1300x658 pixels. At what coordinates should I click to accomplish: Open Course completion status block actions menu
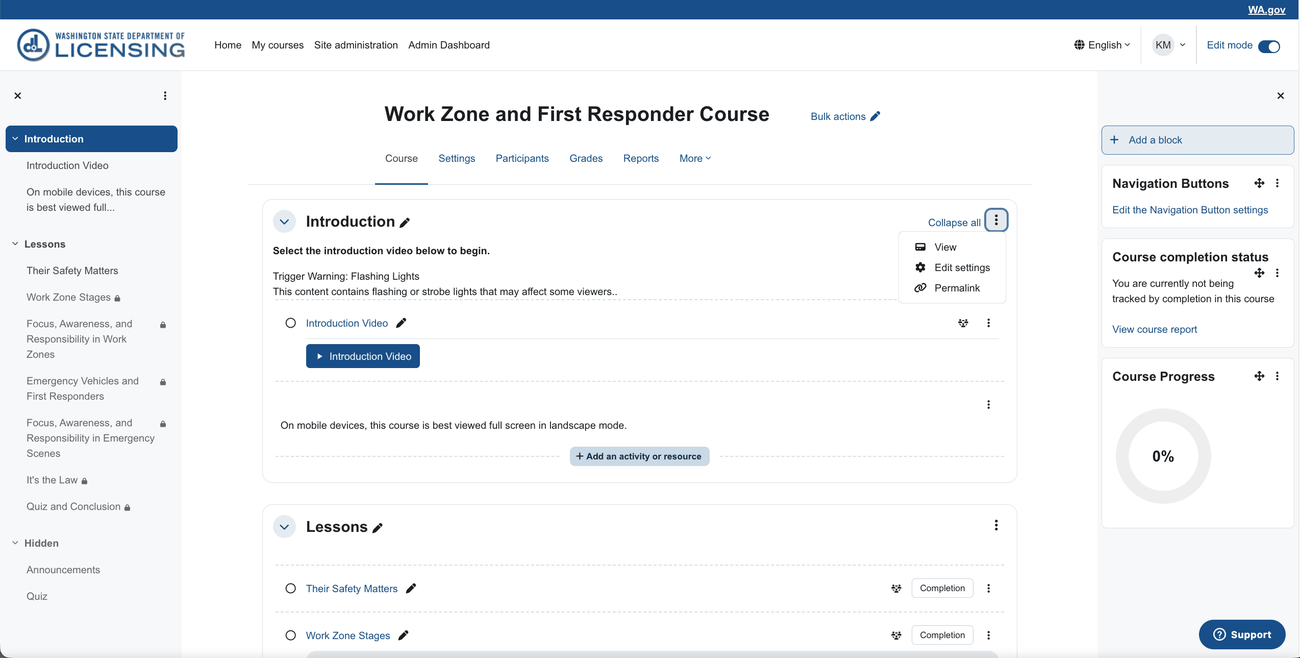pyautogui.click(x=1277, y=273)
